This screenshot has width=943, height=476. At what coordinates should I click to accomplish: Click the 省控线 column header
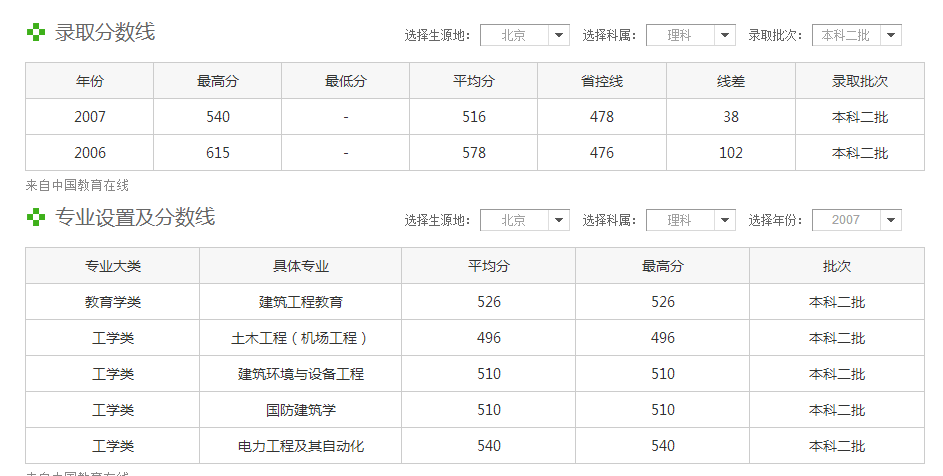tap(601, 81)
